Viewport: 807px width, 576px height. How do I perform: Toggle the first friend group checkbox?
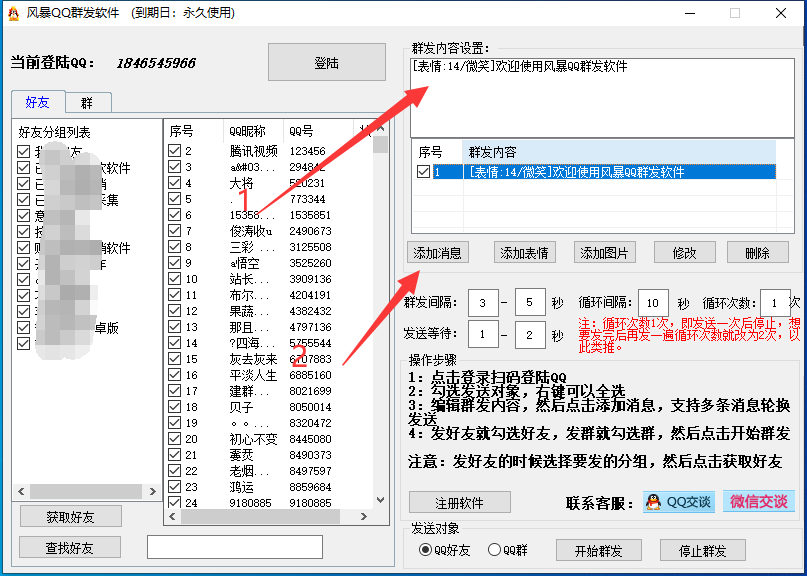tap(23, 151)
